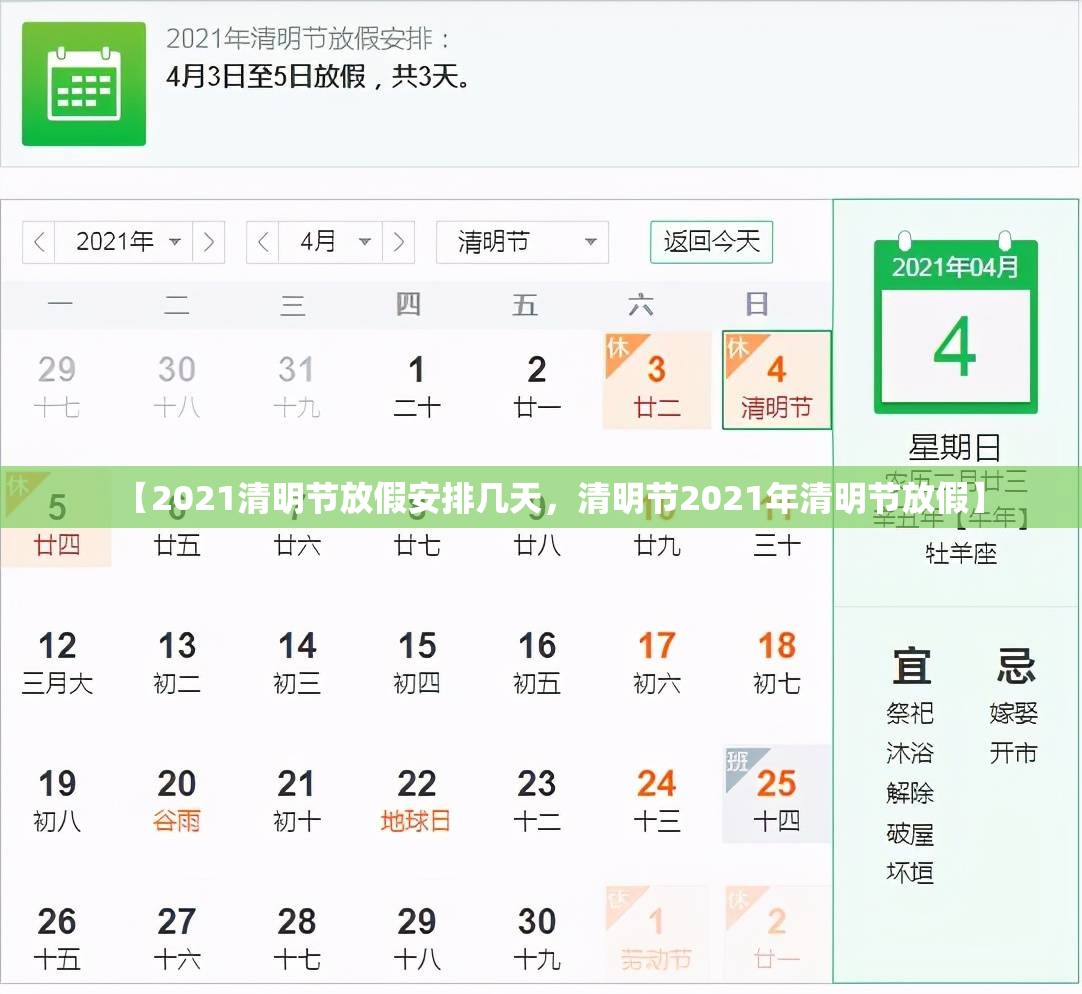Click the large green 4 date card
Screen dimensions: 1082x994
point(956,347)
